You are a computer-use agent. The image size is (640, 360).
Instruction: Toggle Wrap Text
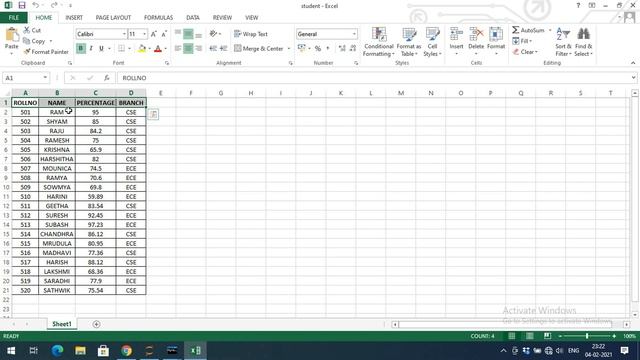(x=251, y=34)
